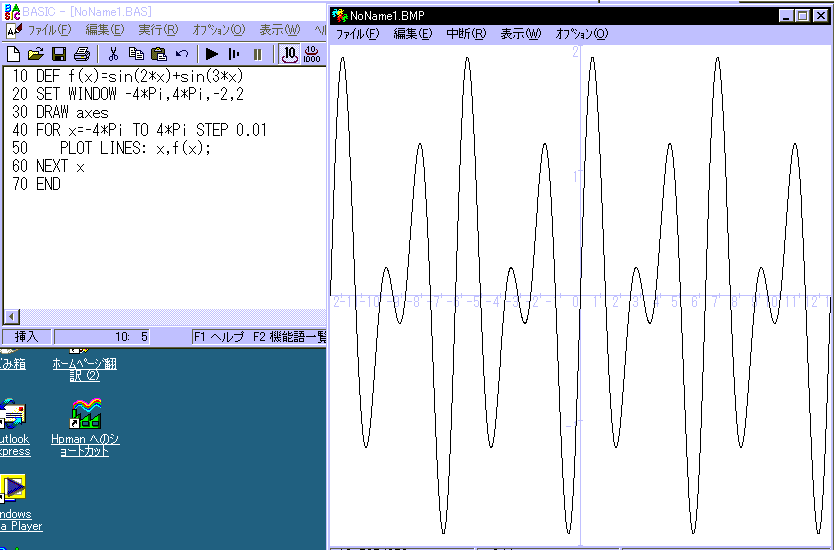The width and height of the screenshot is (834, 550).
Task: Open 表示(W) menu in BASIC editor
Action: pyautogui.click(x=280, y=30)
